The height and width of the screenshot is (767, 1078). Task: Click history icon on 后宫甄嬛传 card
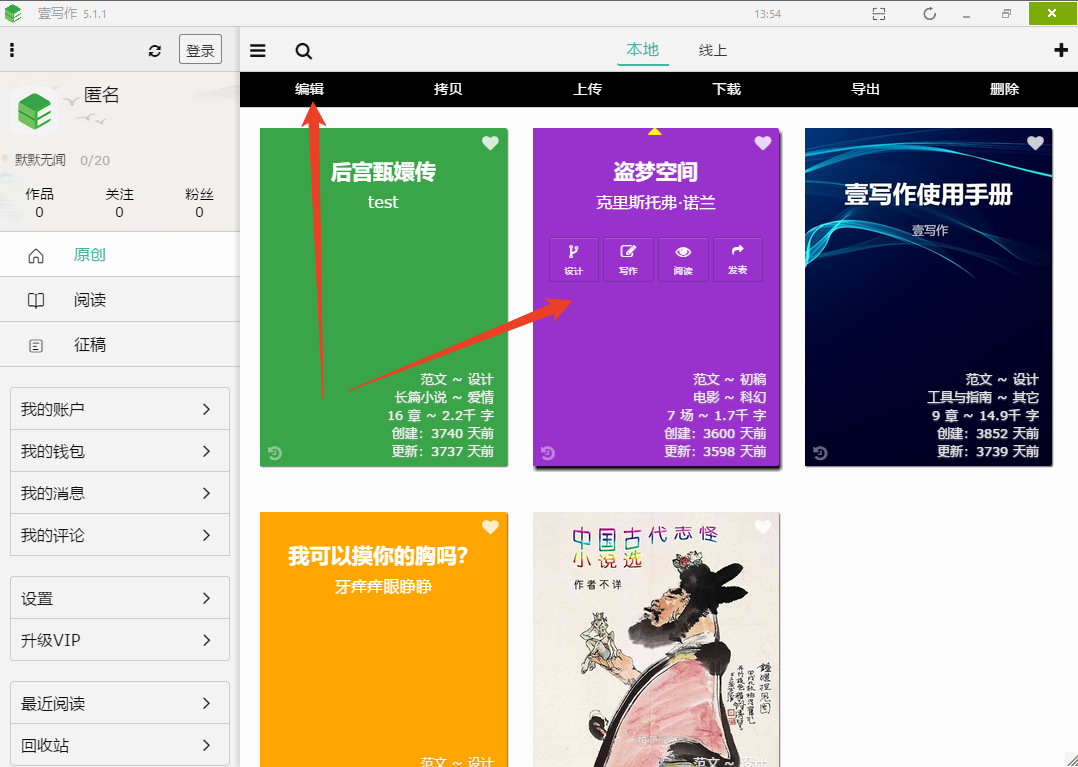(274, 453)
